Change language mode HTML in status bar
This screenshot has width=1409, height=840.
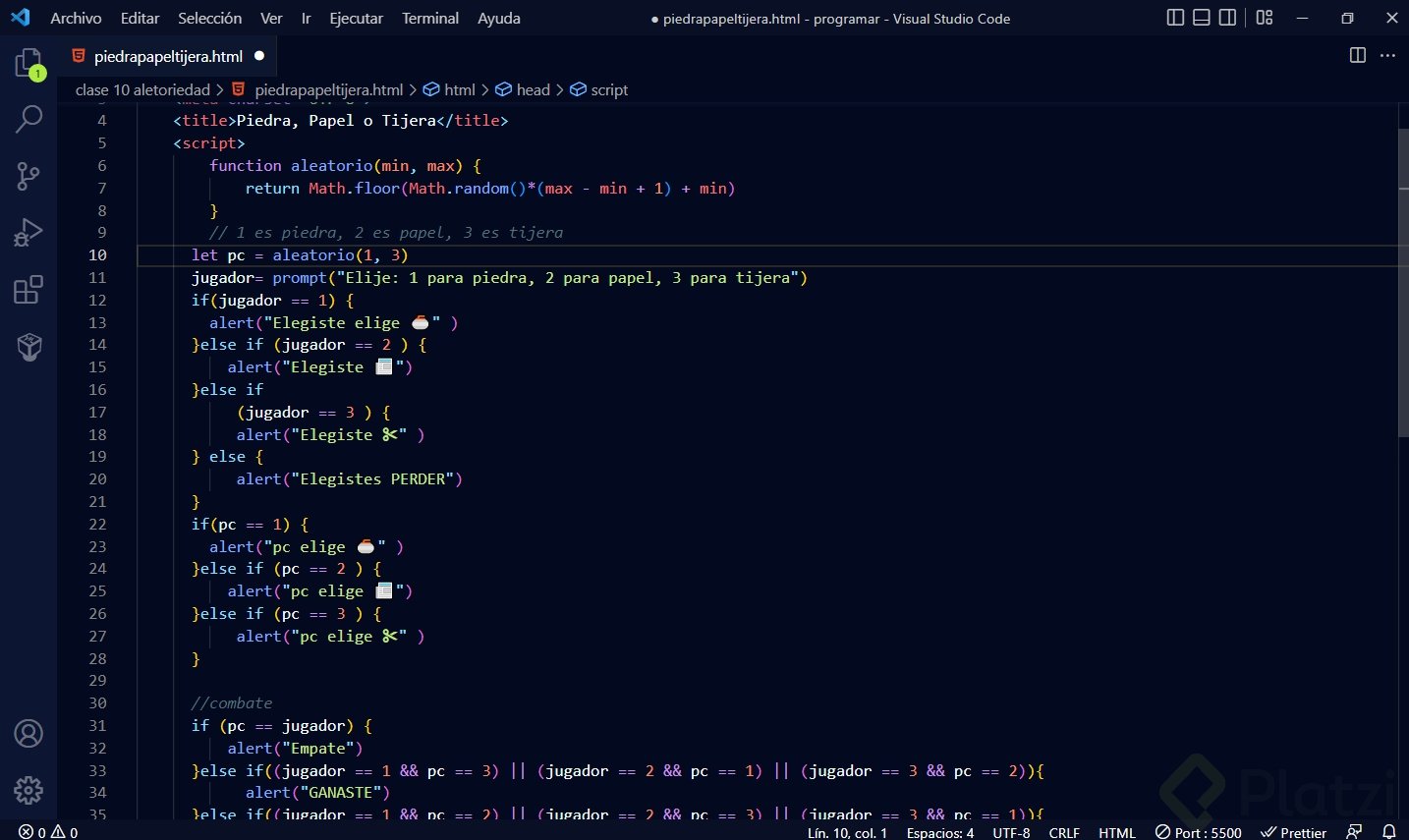click(x=1117, y=832)
